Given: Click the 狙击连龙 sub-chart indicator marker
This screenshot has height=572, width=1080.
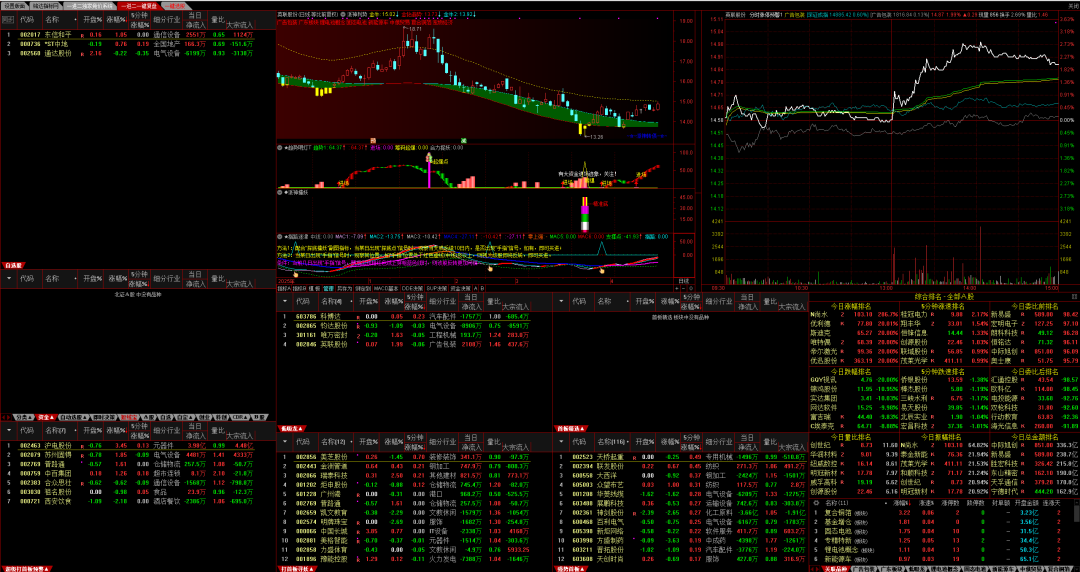Looking at the screenshot, I should (280, 236).
